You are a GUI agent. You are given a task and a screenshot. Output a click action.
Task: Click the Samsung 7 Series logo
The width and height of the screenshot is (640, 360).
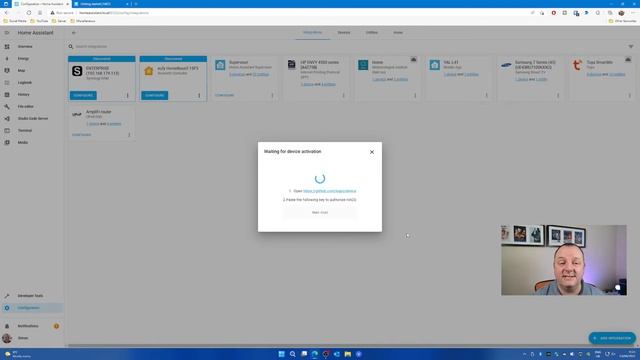pyautogui.click(x=506, y=65)
